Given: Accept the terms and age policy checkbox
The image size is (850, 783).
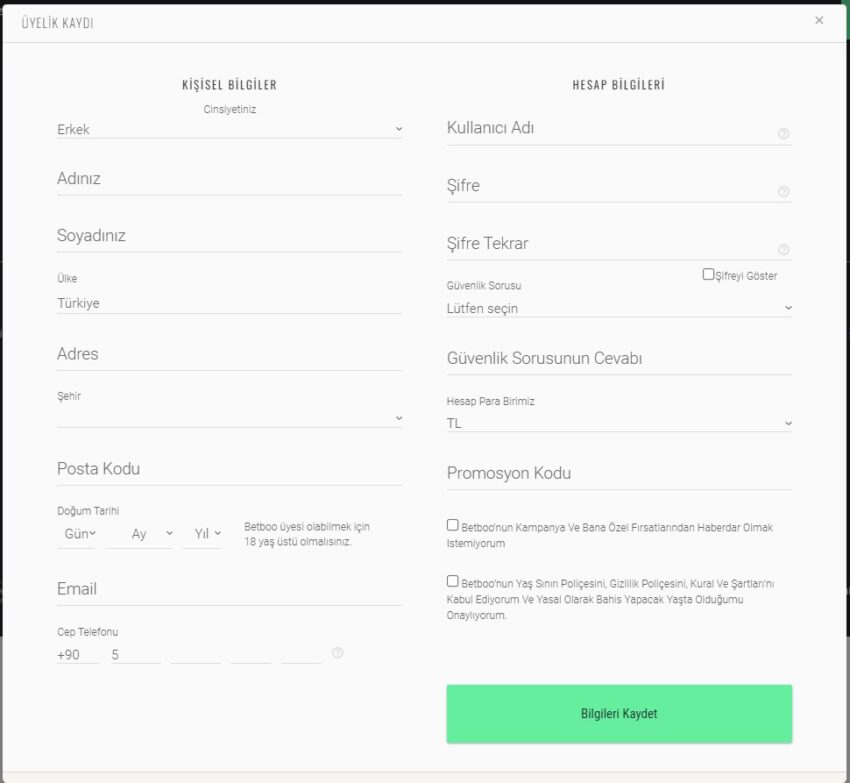Looking at the screenshot, I should click(x=453, y=581).
